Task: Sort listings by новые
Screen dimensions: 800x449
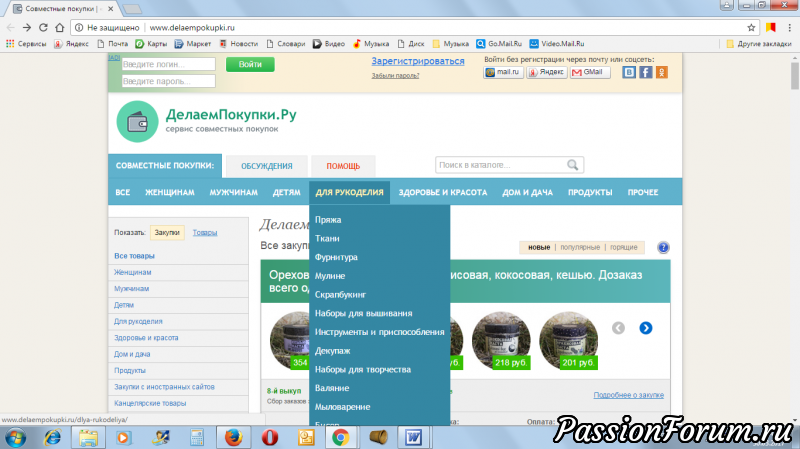Action: click(x=539, y=247)
